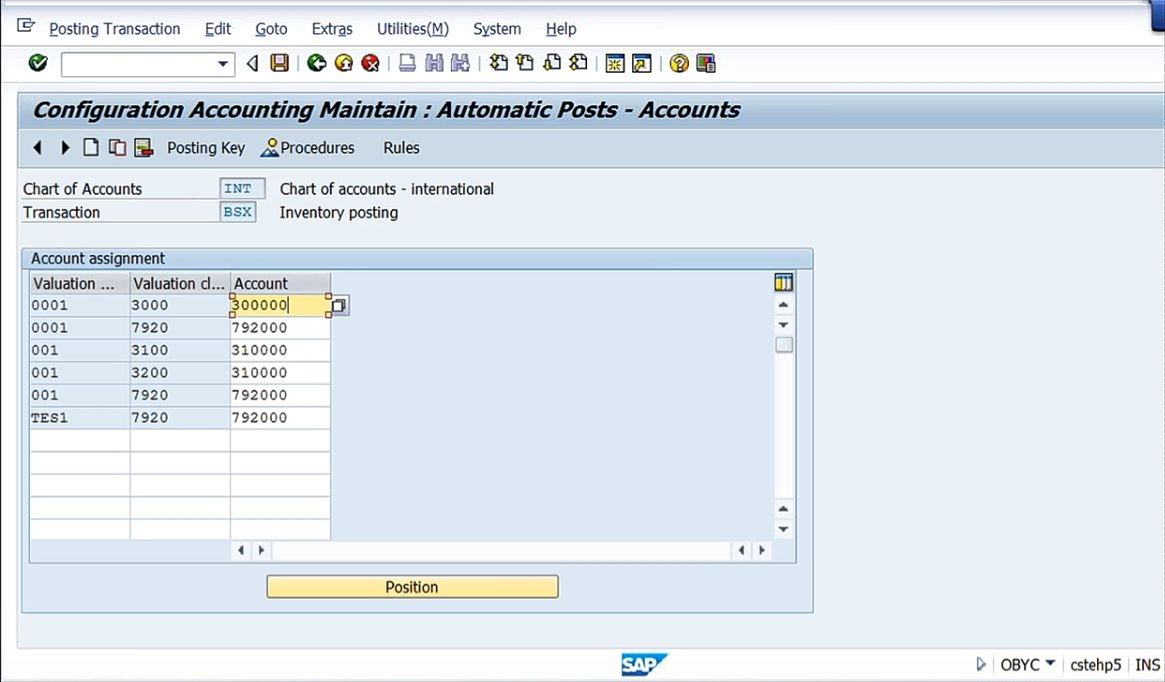Screen dimensions: 1165x682
Task: Select the TES1 valuation modifier cell
Action: coord(79,418)
